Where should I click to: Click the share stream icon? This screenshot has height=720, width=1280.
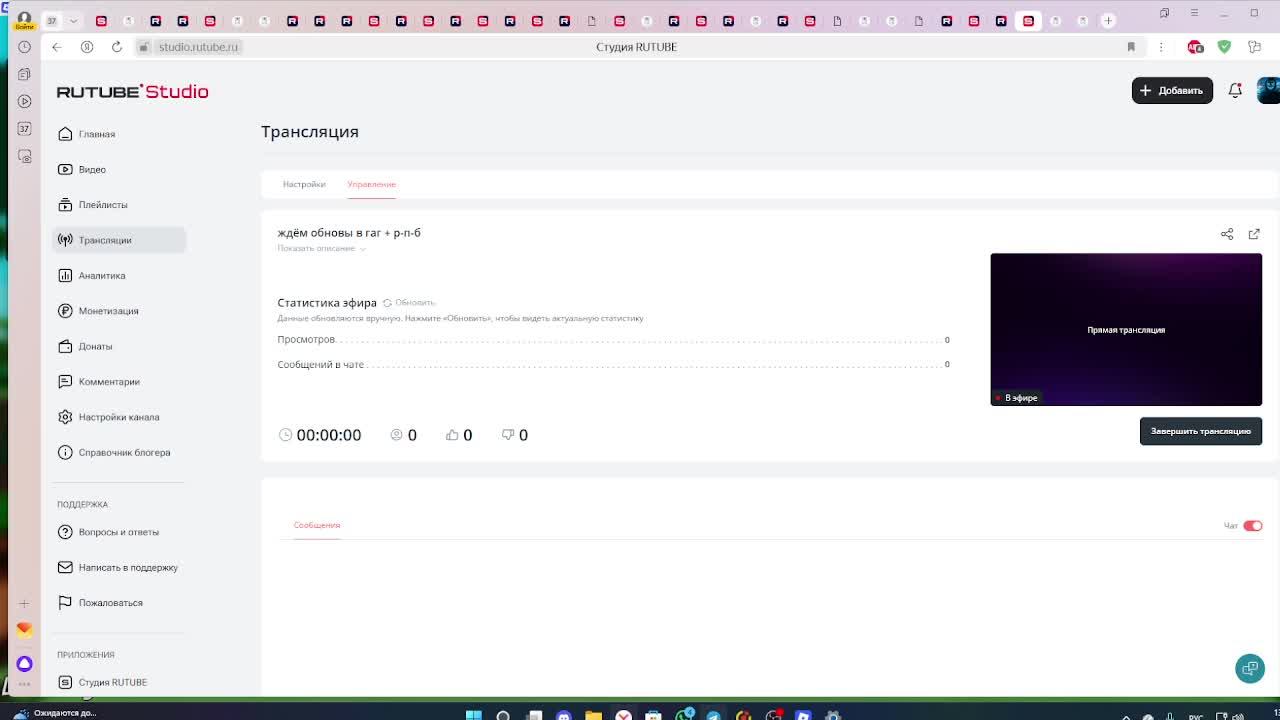(1227, 234)
